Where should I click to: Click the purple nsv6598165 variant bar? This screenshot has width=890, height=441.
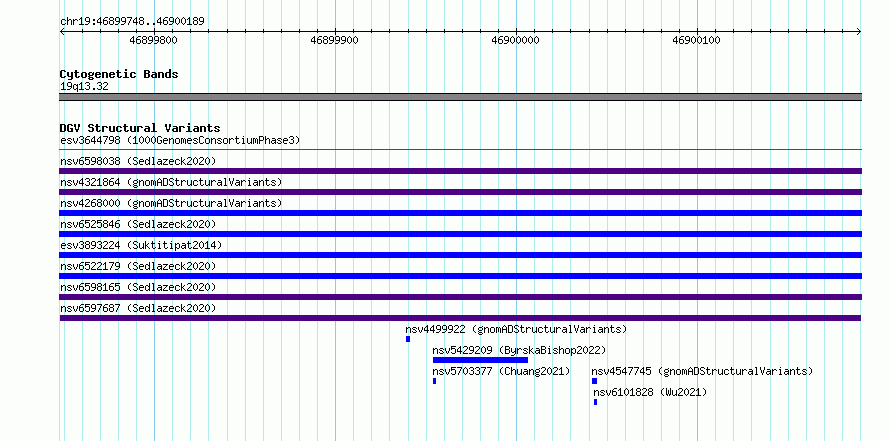click(x=460, y=297)
